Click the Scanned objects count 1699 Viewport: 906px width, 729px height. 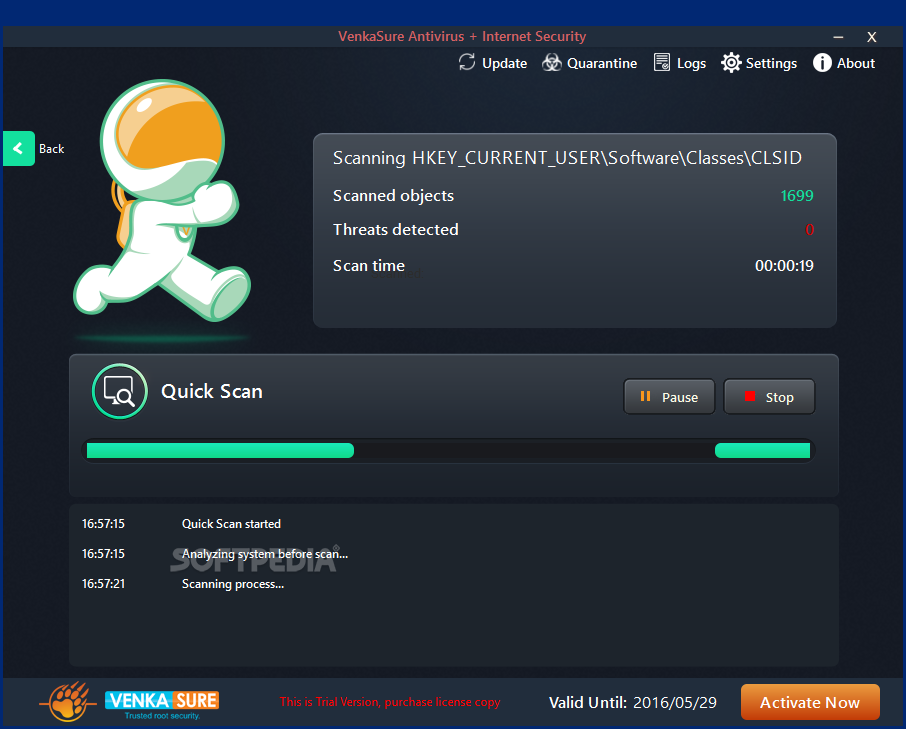click(x=797, y=196)
